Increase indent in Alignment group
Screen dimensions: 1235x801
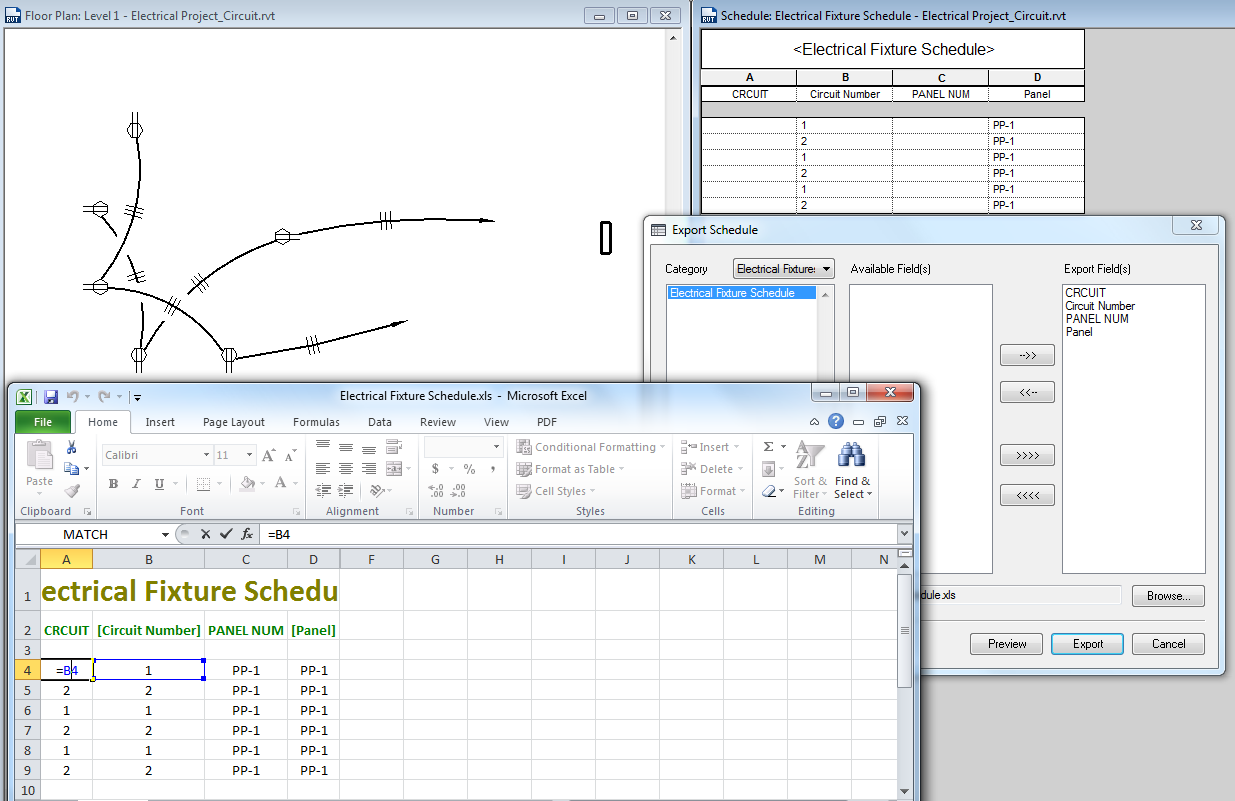[346, 490]
